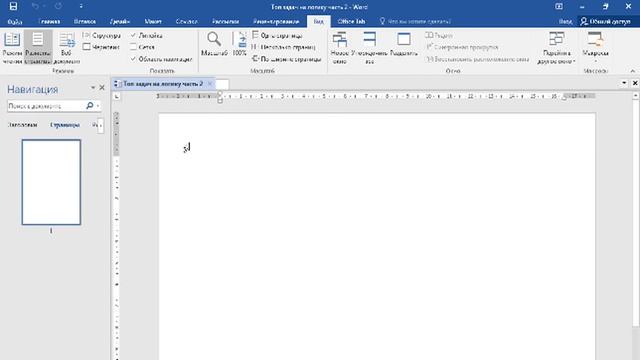Close the document tab in Office Tab bar

210,84
